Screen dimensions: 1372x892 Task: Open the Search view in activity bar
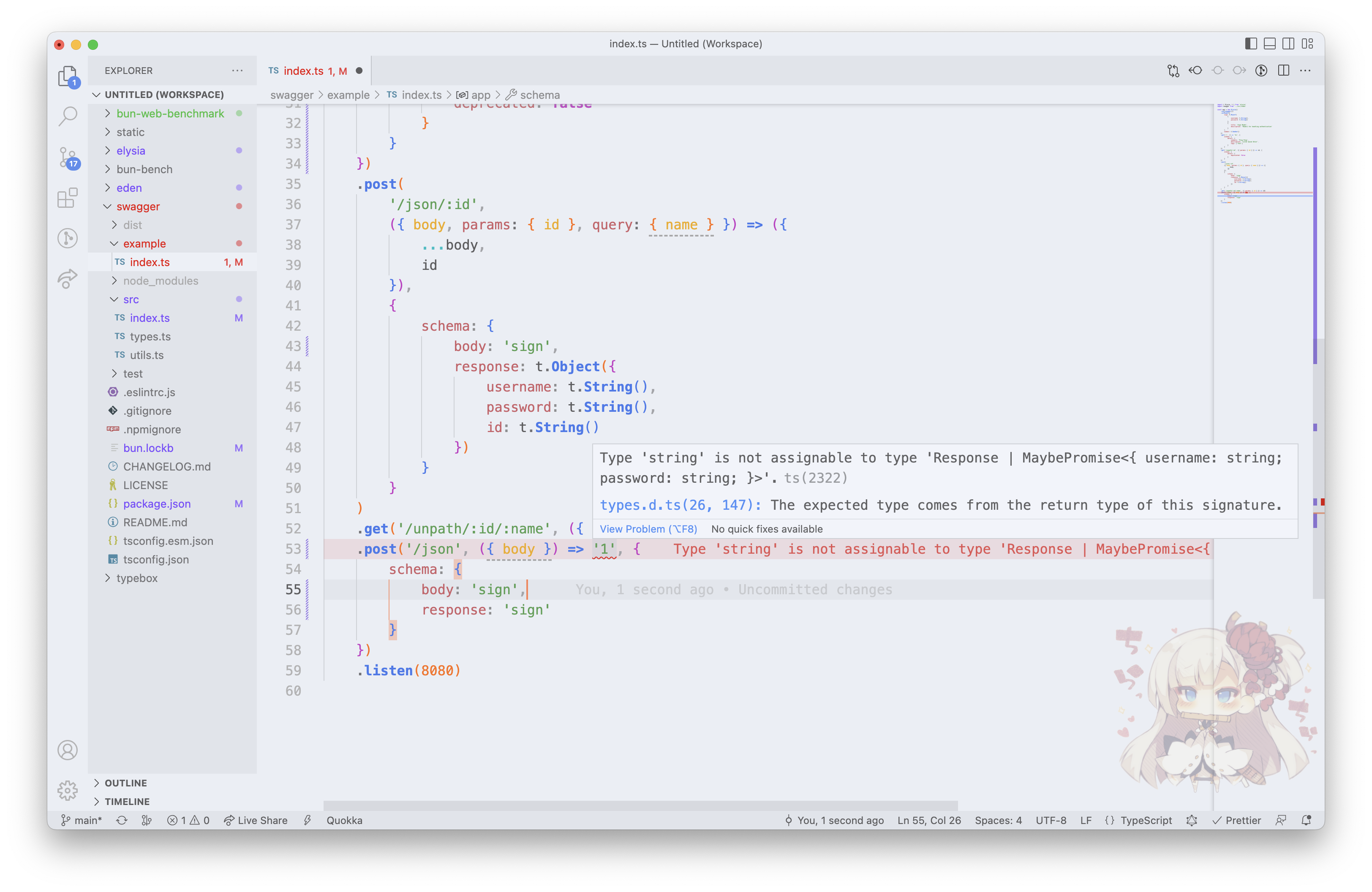pyautogui.click(x=68, y=117)
